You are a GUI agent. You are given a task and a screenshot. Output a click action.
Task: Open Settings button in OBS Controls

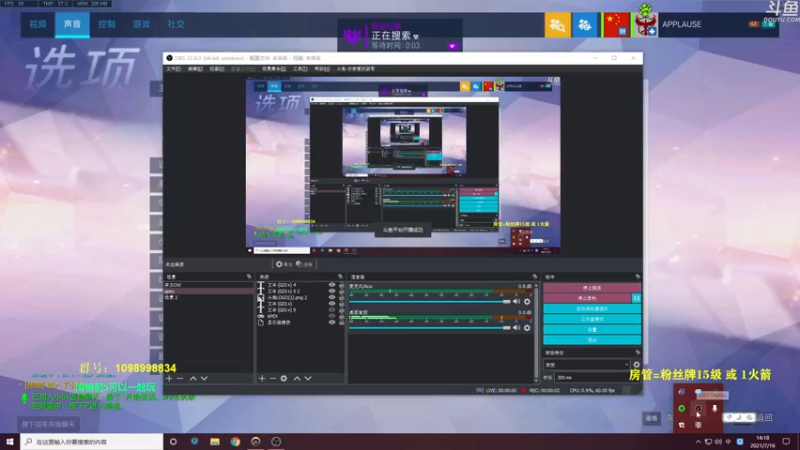coord(592,330)
